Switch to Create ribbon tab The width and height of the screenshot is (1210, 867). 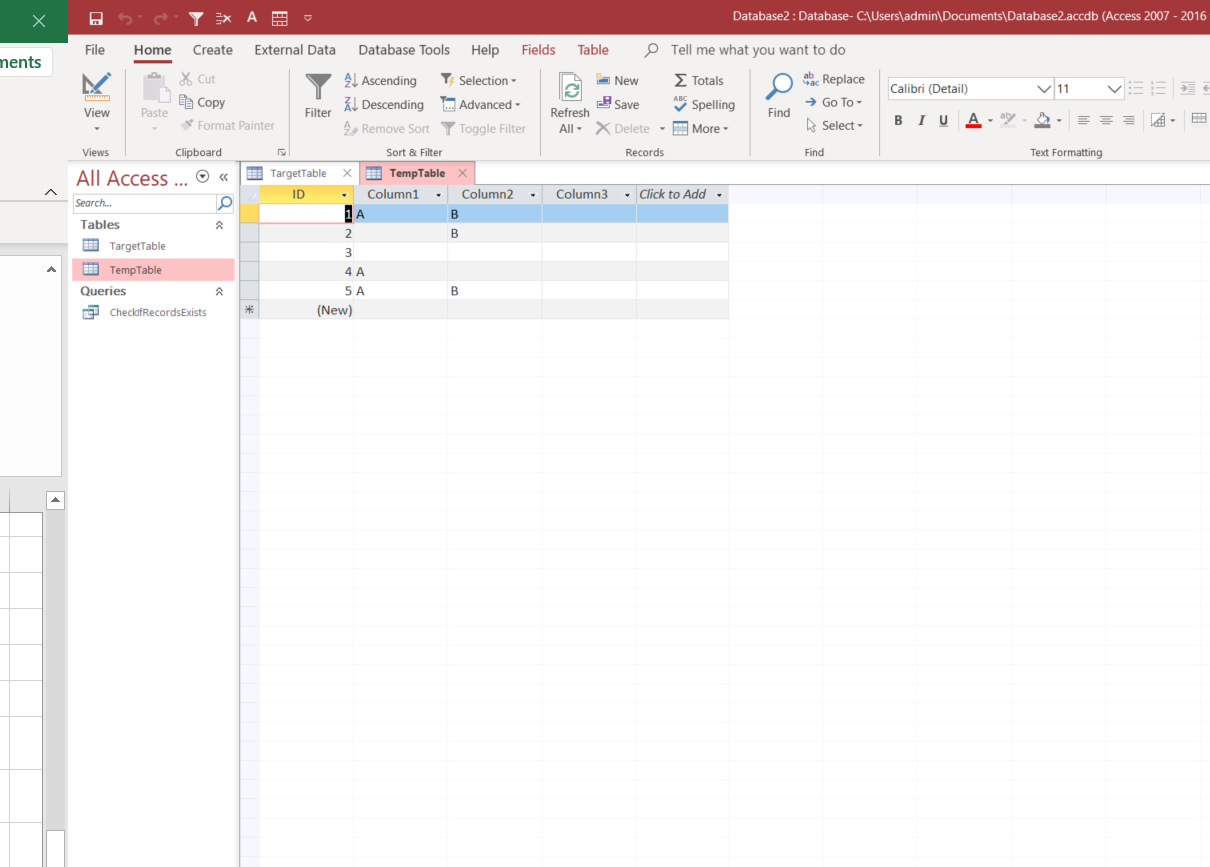click(213, 50)
